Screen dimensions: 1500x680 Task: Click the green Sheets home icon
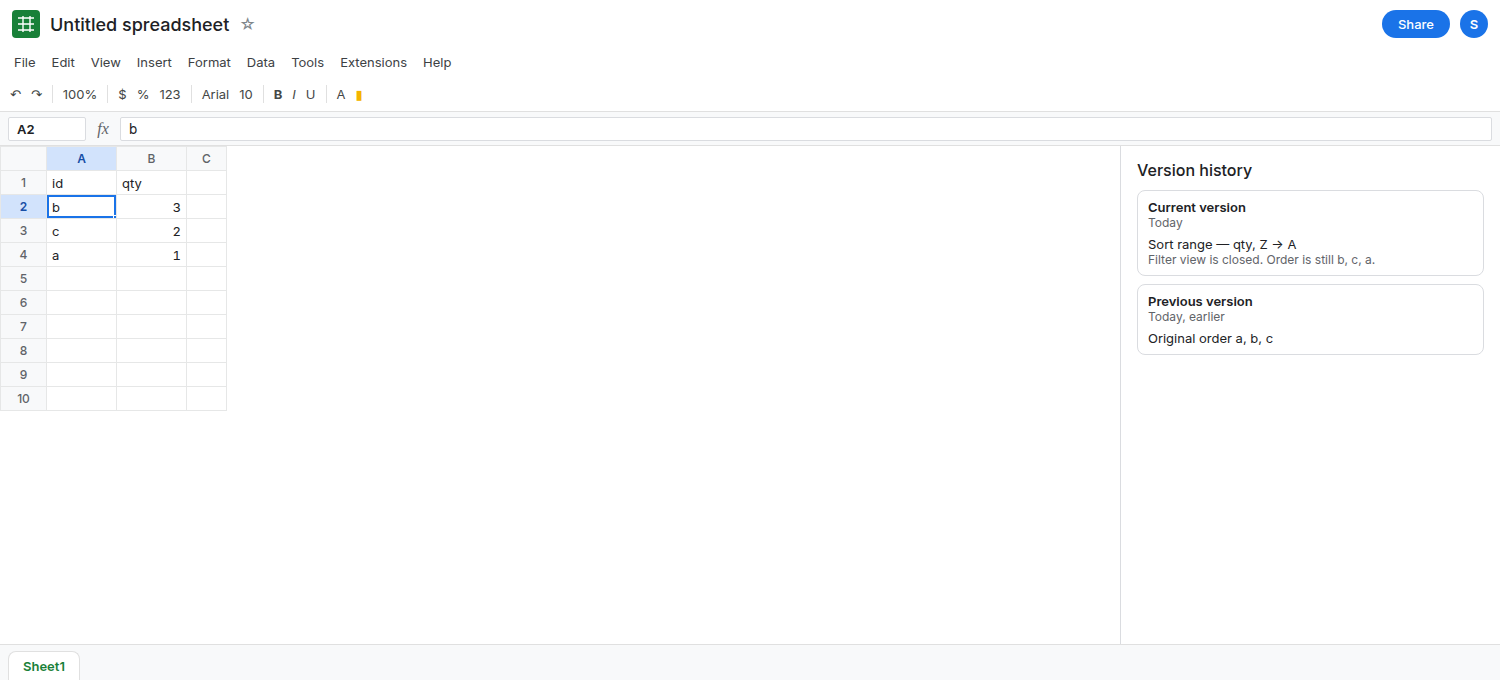26,24
